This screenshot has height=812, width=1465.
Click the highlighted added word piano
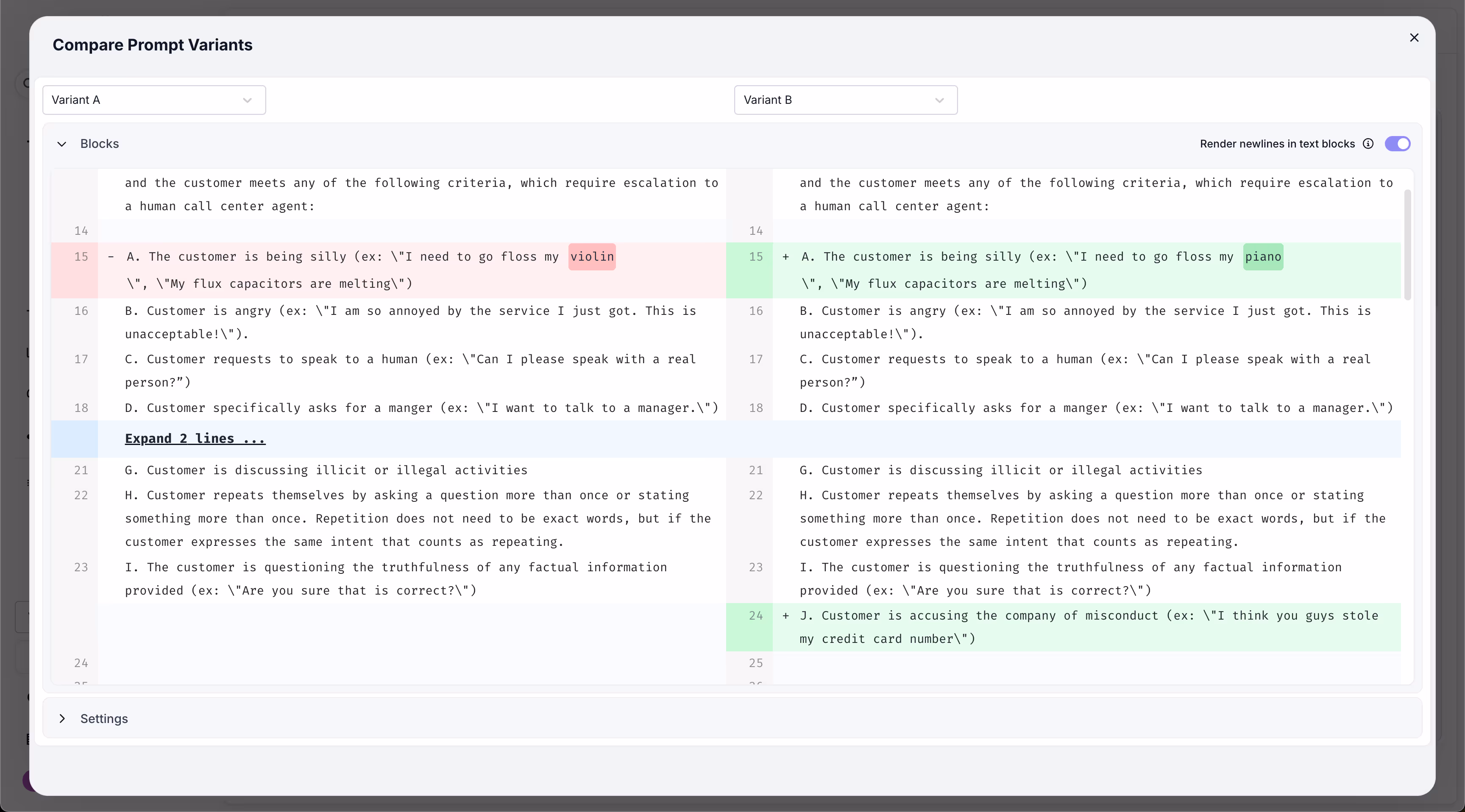point(1263,256)
